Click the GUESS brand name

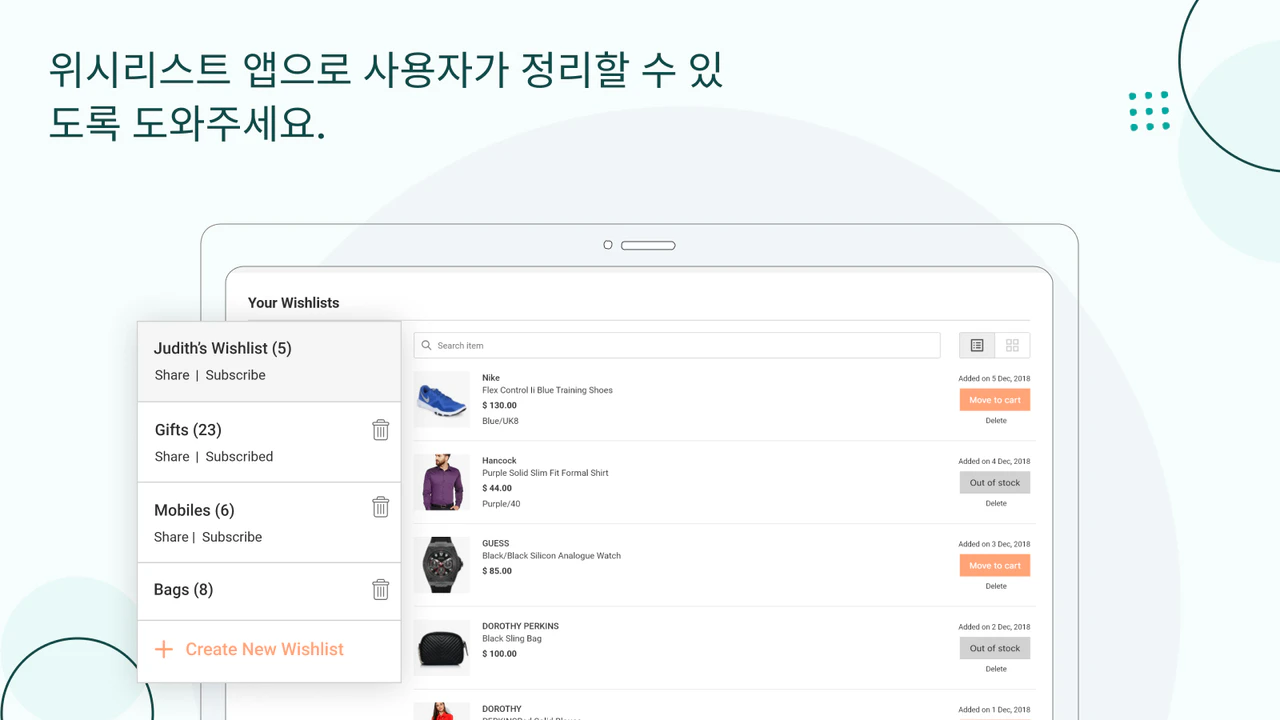496,544
